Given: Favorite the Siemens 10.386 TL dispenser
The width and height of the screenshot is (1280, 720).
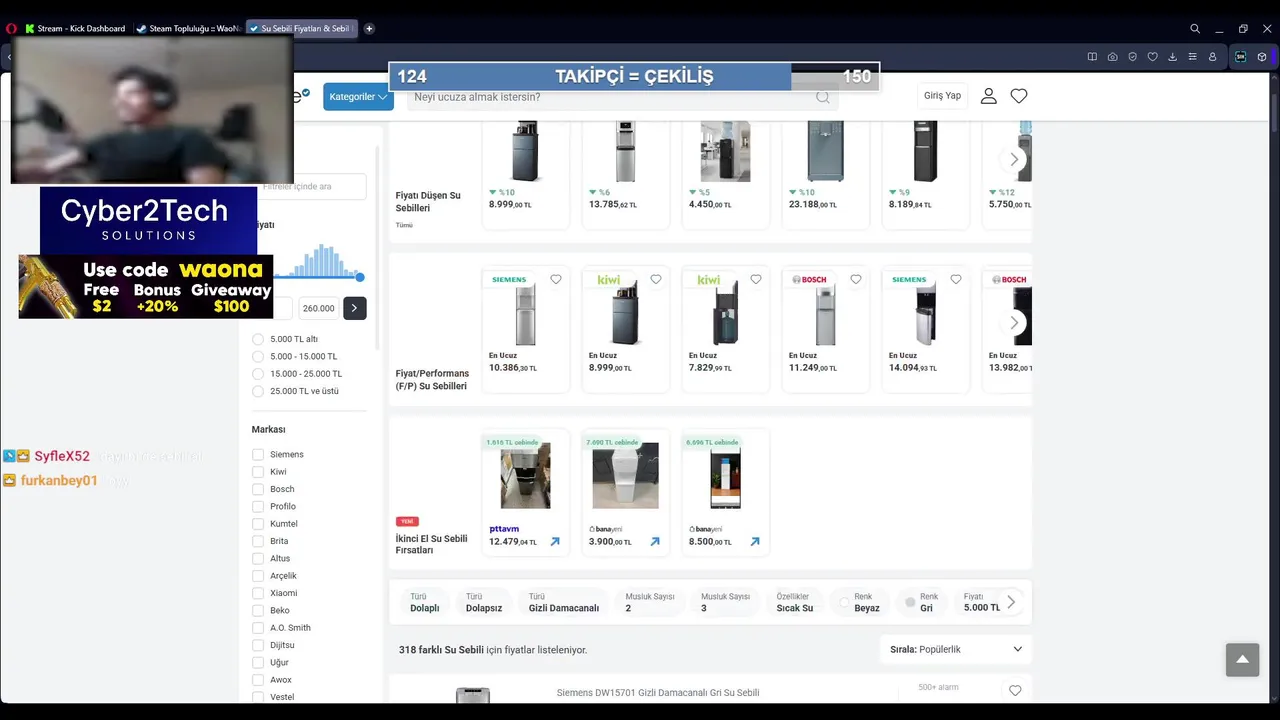Looking at the screenshot, I should click(556, 280).
